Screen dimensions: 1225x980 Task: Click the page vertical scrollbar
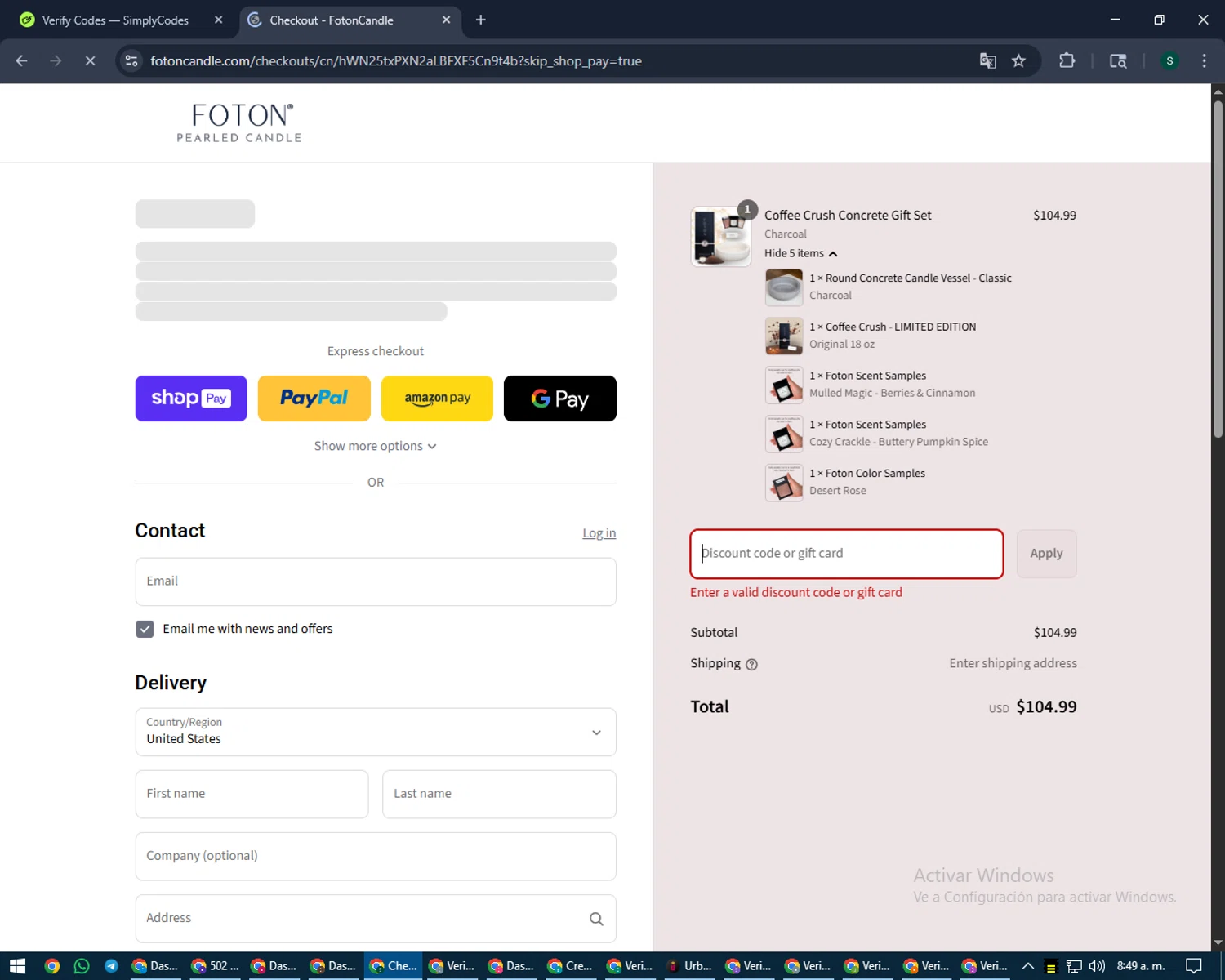(1218, 269)
